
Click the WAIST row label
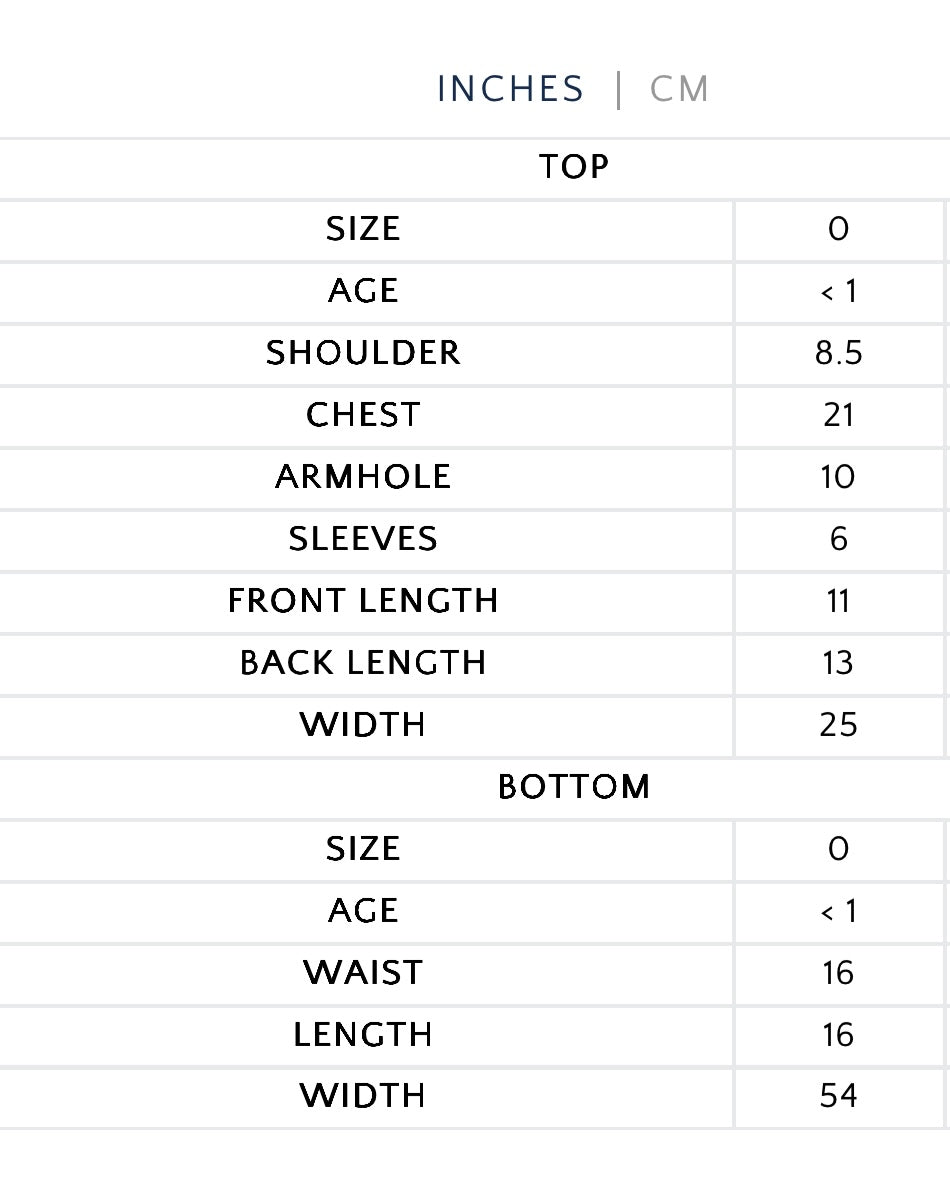(363, 973)
